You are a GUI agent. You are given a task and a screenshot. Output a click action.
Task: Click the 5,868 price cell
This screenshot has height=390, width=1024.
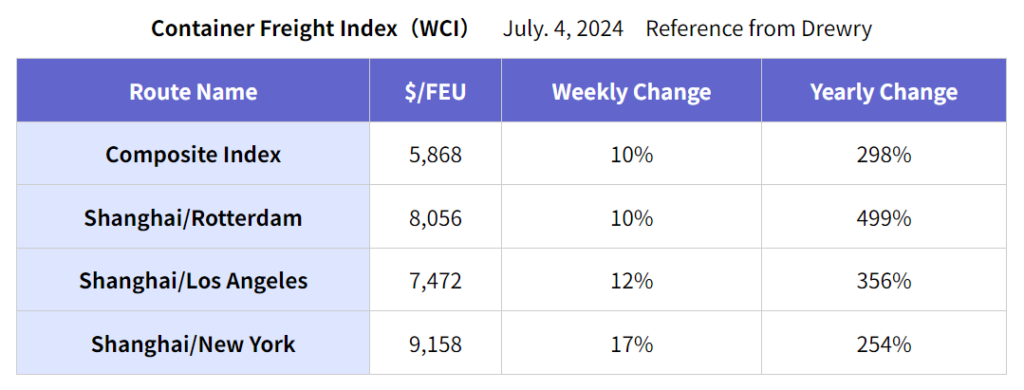(435, 154)
